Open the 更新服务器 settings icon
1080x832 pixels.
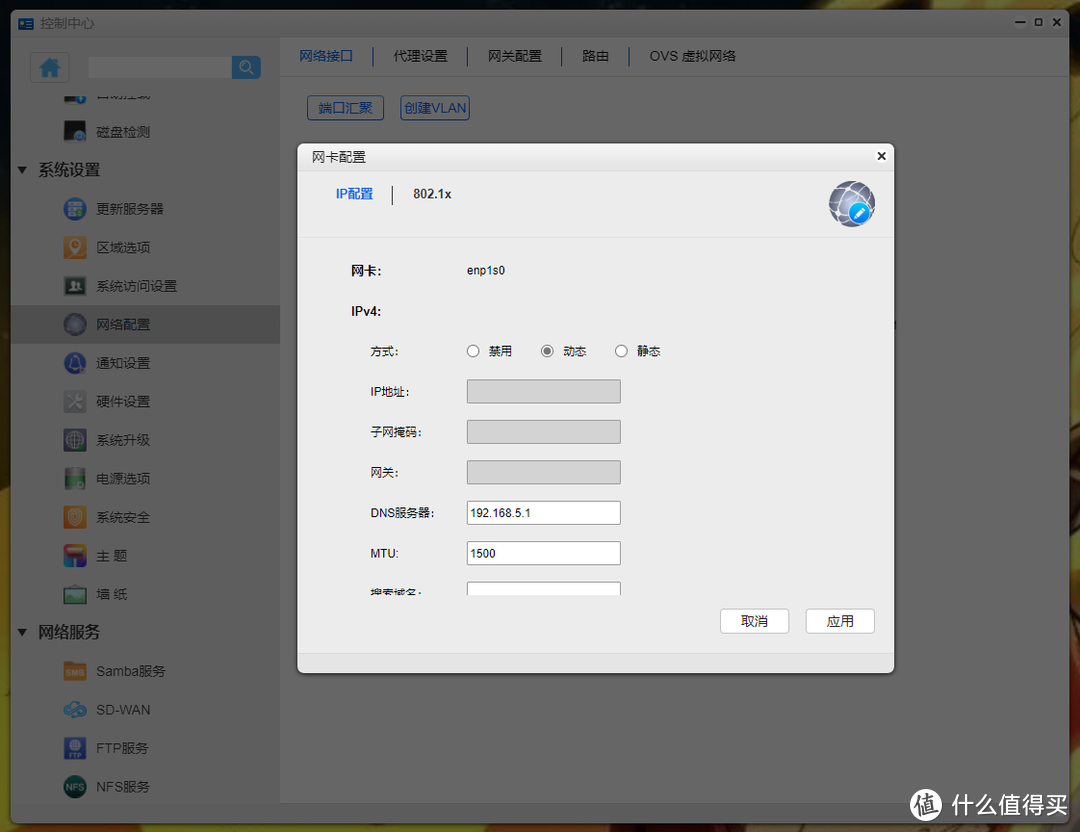tap(74, 208)
